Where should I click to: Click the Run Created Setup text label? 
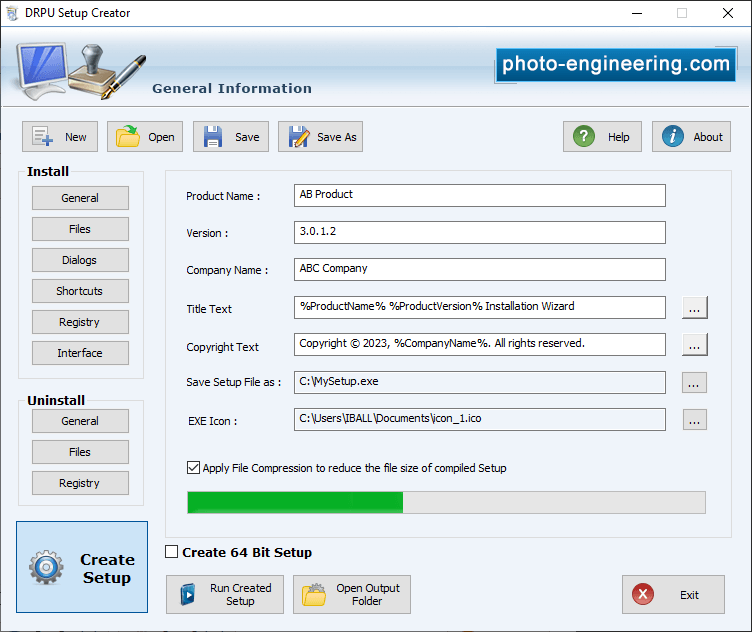pyautogui.click(x=241, y=595)
